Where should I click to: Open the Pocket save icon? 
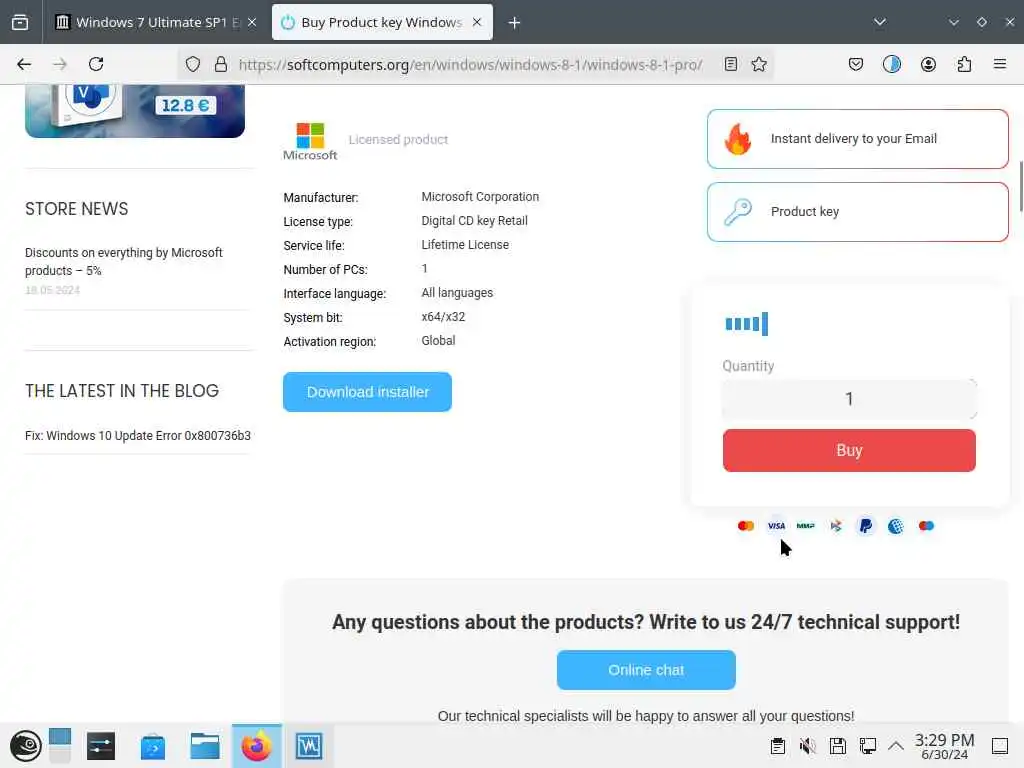[856, 64]
